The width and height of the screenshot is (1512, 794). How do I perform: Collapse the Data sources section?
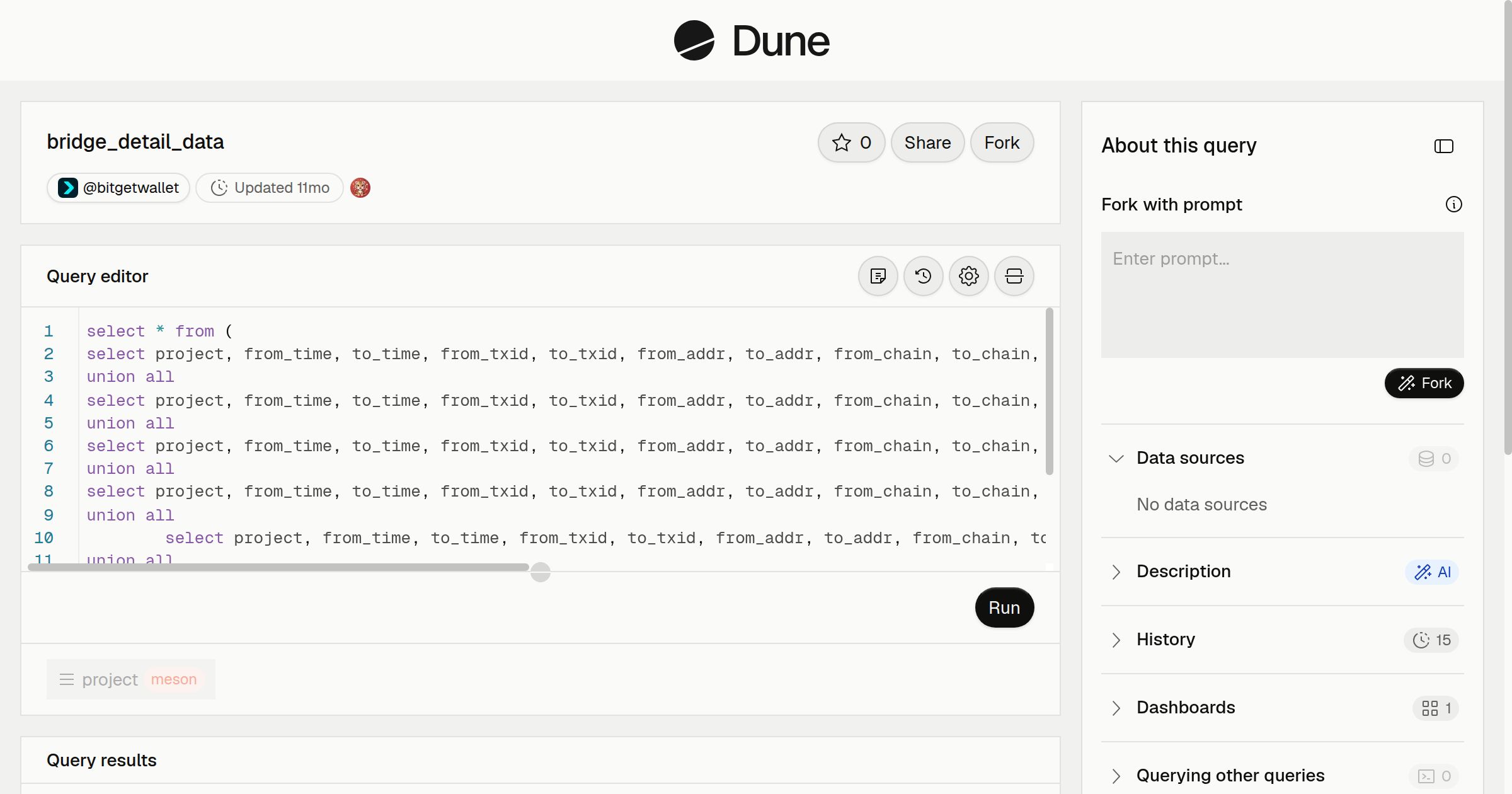[x=1116, y=458]
